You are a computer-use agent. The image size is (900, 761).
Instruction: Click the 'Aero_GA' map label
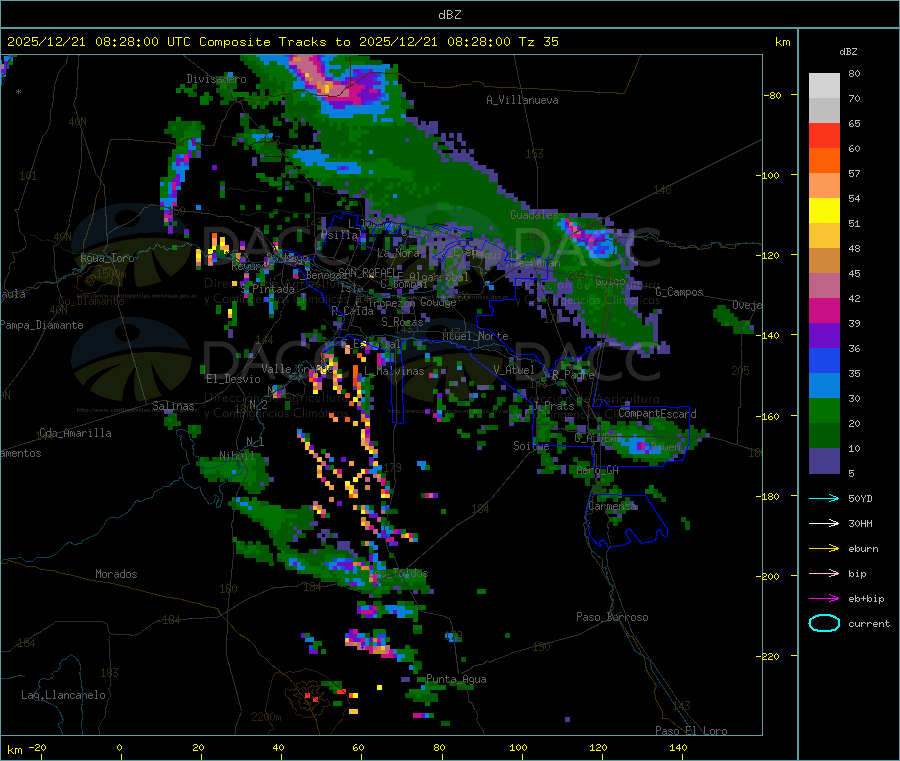(598, 470)
